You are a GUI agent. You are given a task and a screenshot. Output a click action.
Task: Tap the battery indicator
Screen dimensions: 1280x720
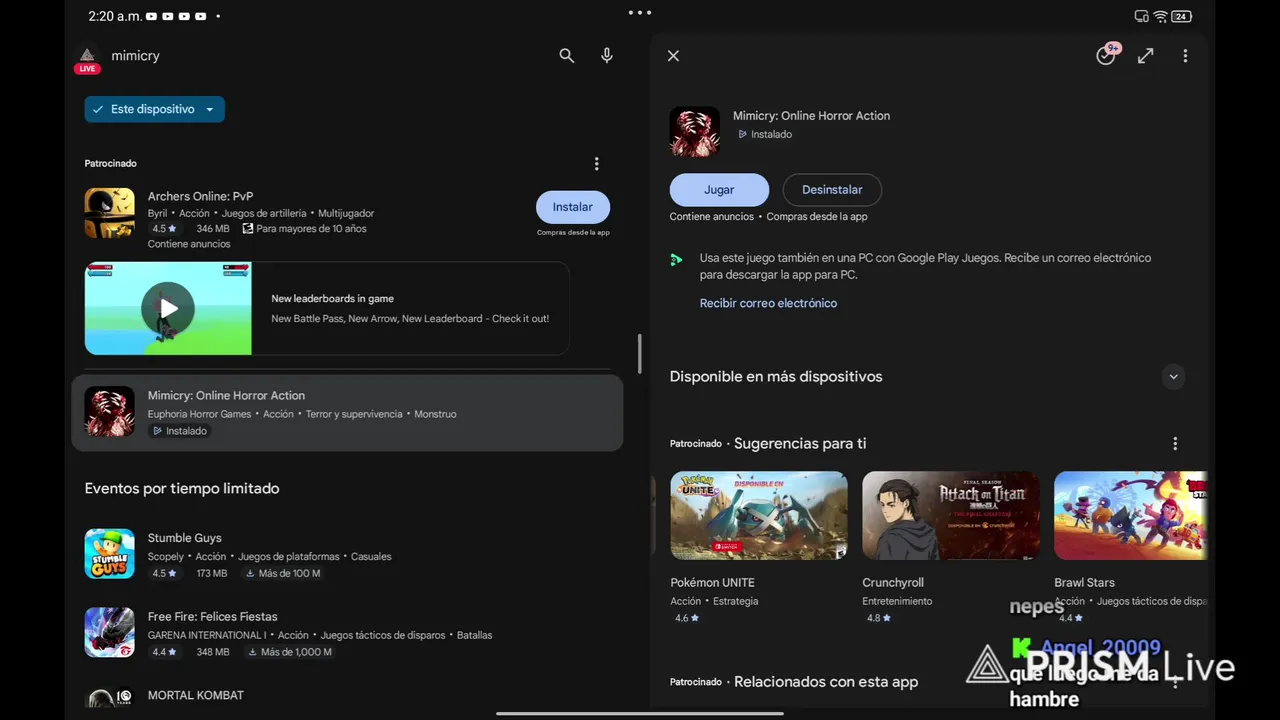(1181, 16)
